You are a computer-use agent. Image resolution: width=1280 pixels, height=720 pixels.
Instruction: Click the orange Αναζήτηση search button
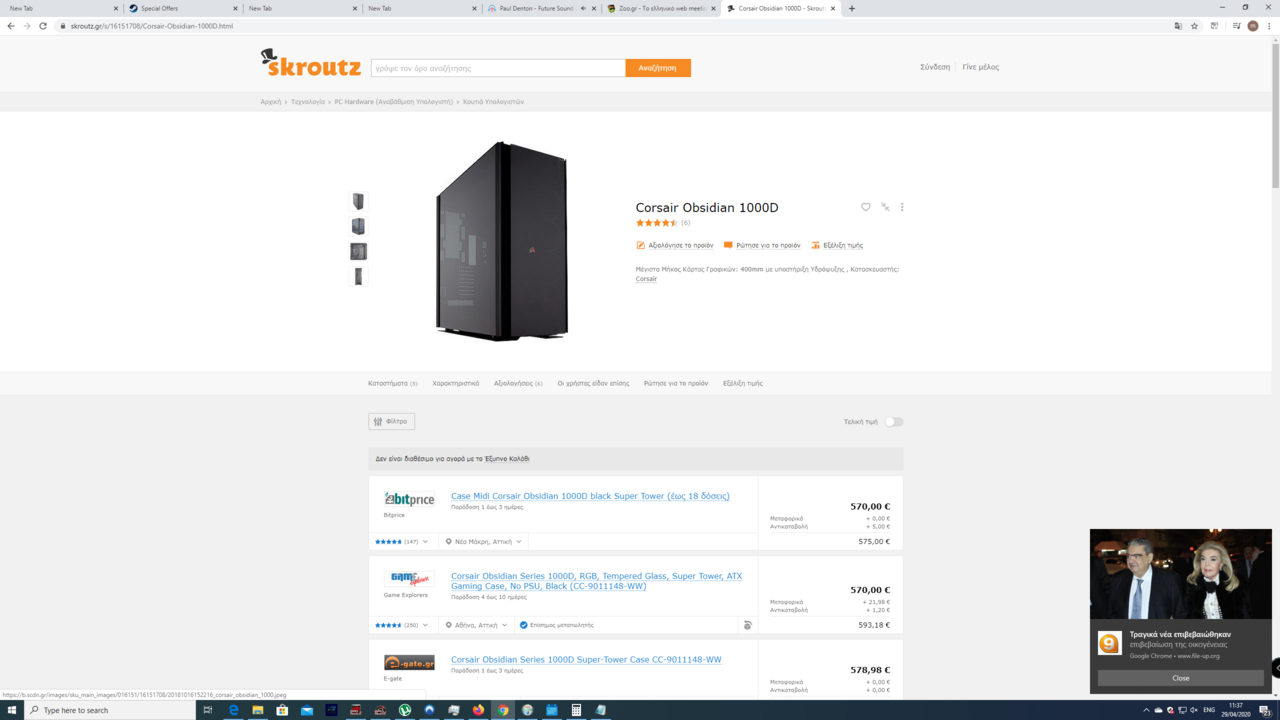click(658, 68)
